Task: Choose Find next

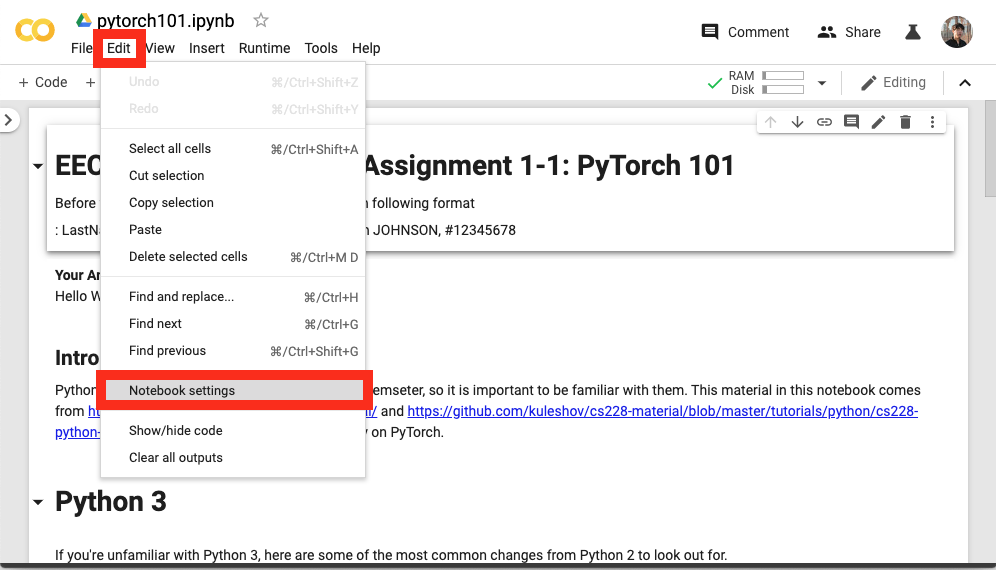Action: (233, 323)
